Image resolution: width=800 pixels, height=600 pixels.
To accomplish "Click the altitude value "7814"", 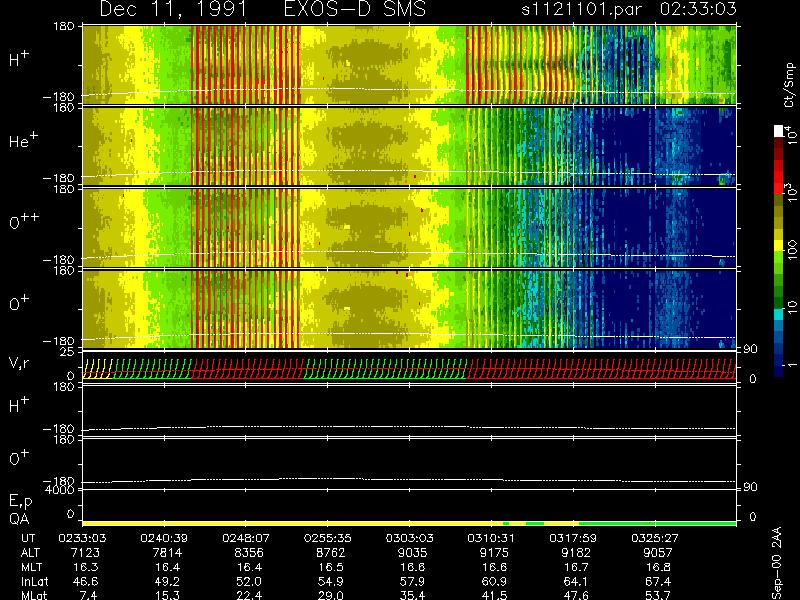I will (x=167, y=553).
